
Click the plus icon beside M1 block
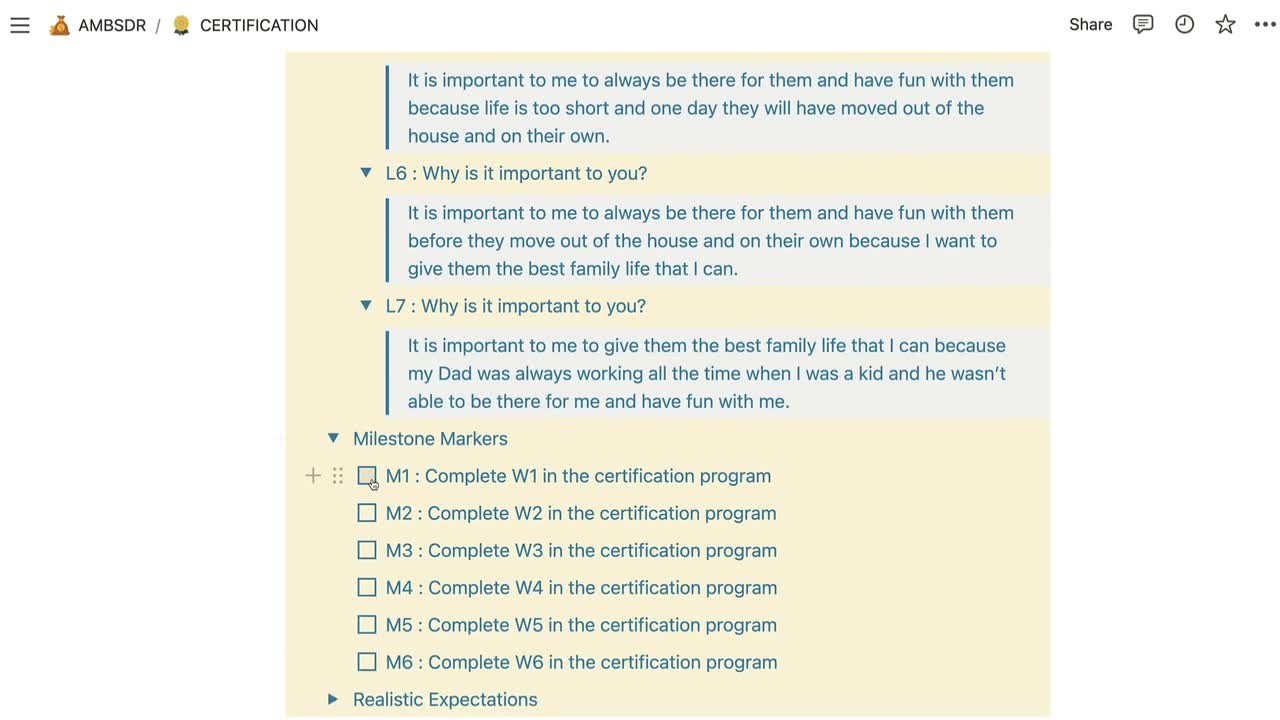tap(313, 476)
